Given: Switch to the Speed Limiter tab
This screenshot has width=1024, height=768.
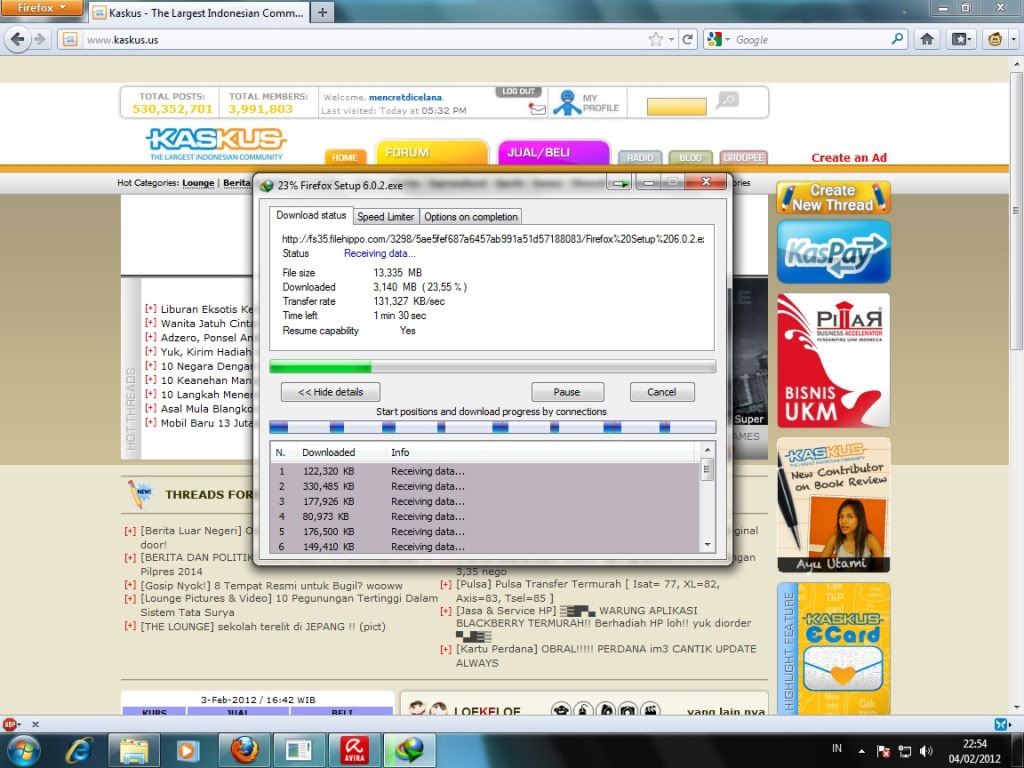Looking at the screenshot, I should (x=385, y=217).
